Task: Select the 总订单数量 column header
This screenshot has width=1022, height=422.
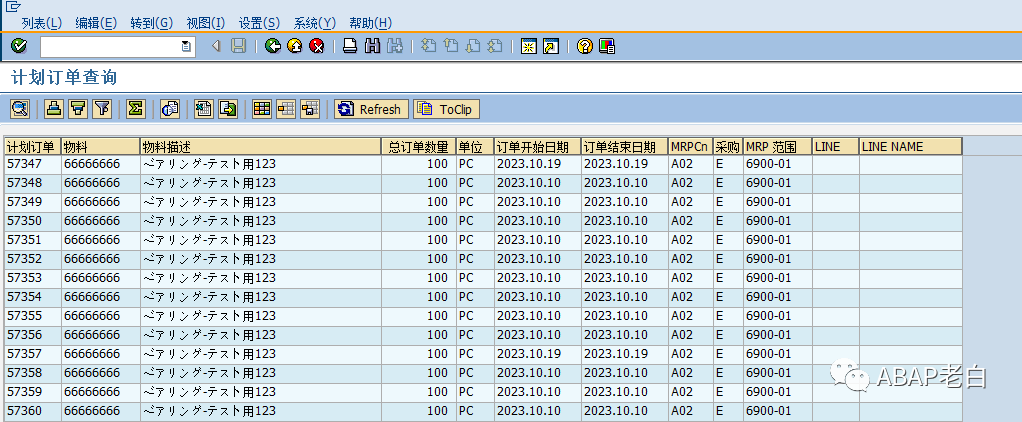Action: (418, 147)
